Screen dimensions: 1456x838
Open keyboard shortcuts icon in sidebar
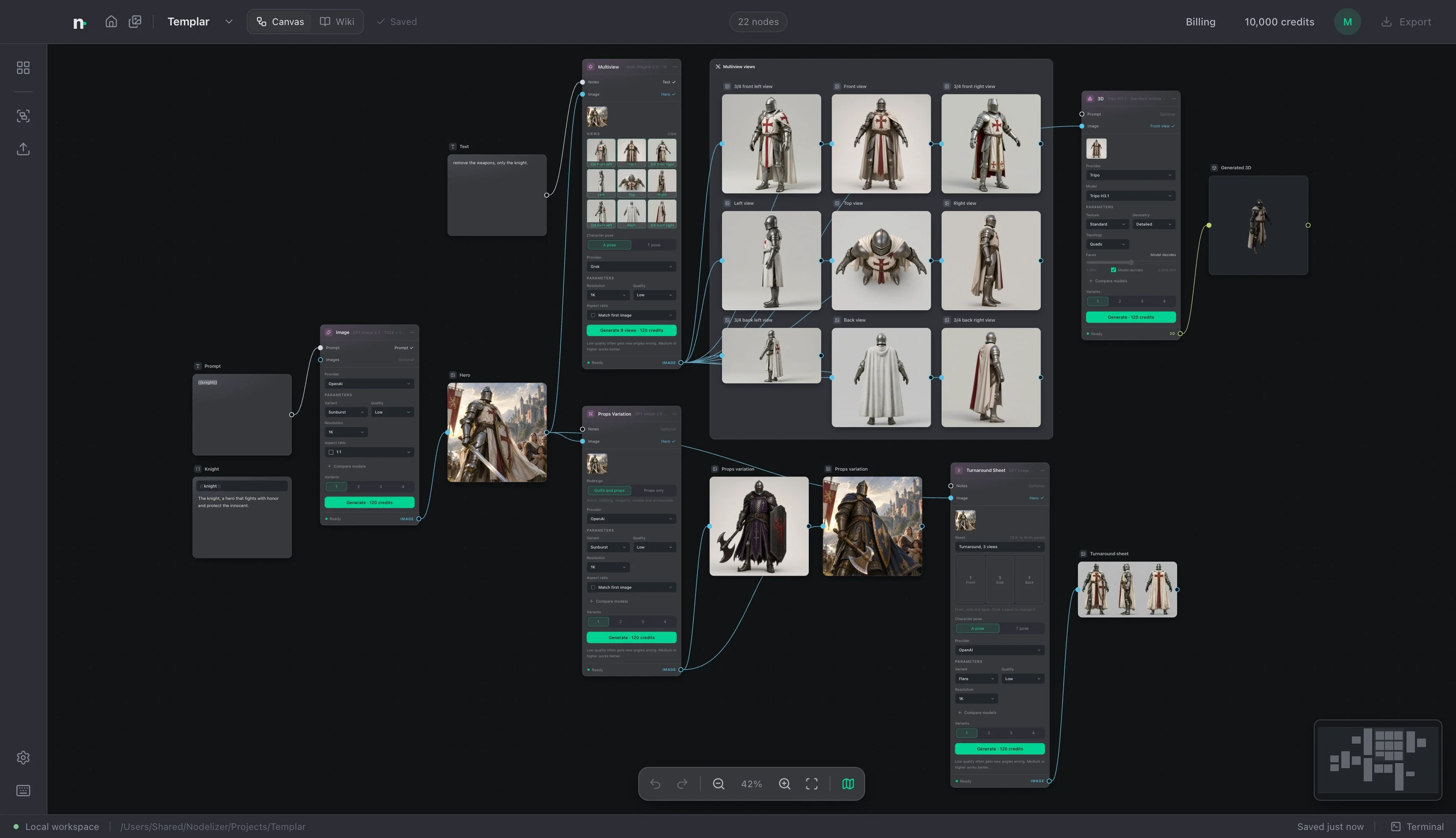point(23,790)
